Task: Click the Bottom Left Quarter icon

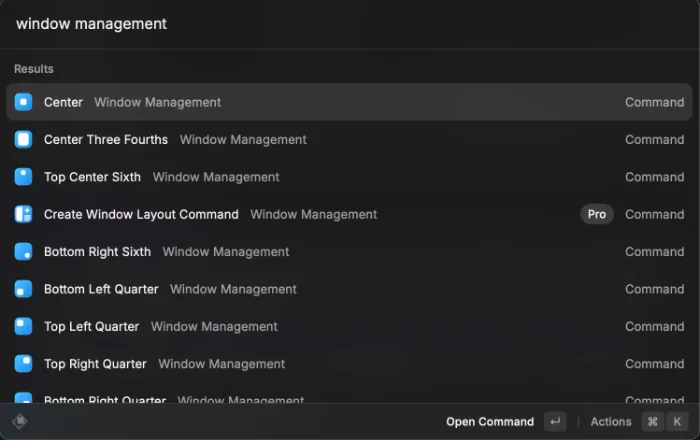Action: (24, 289)
